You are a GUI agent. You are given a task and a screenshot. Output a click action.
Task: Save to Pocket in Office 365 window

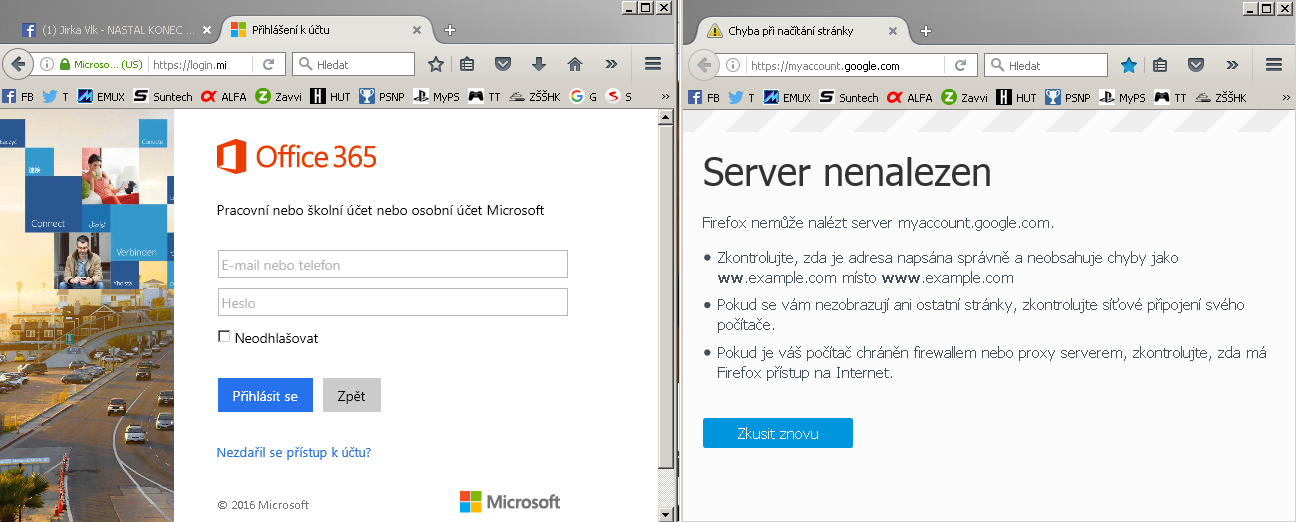point(504,64)
